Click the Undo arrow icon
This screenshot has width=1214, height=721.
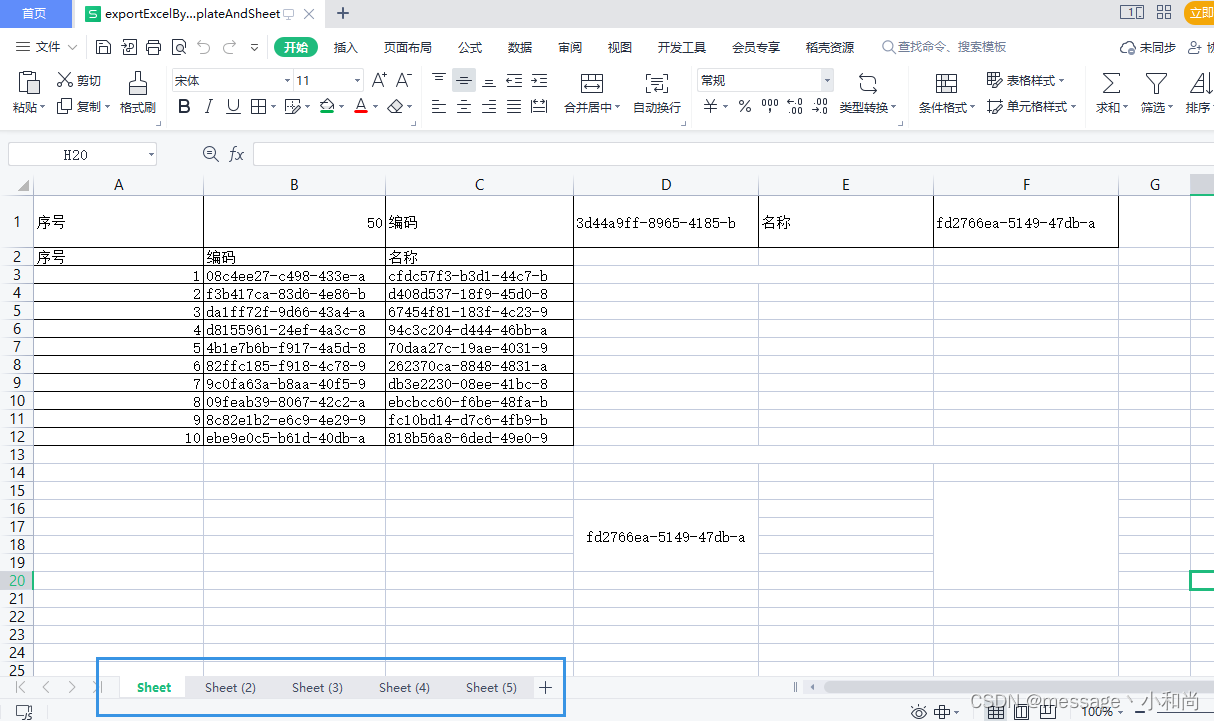[x=204, y=47]
